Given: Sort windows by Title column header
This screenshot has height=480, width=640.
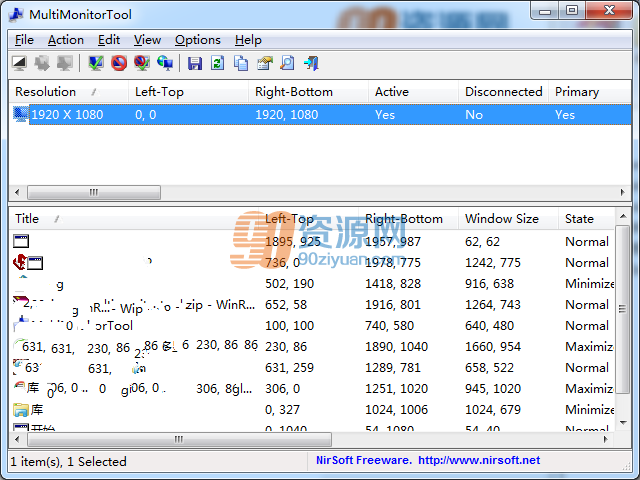Looking at the screenshot, I should point(134,219).
